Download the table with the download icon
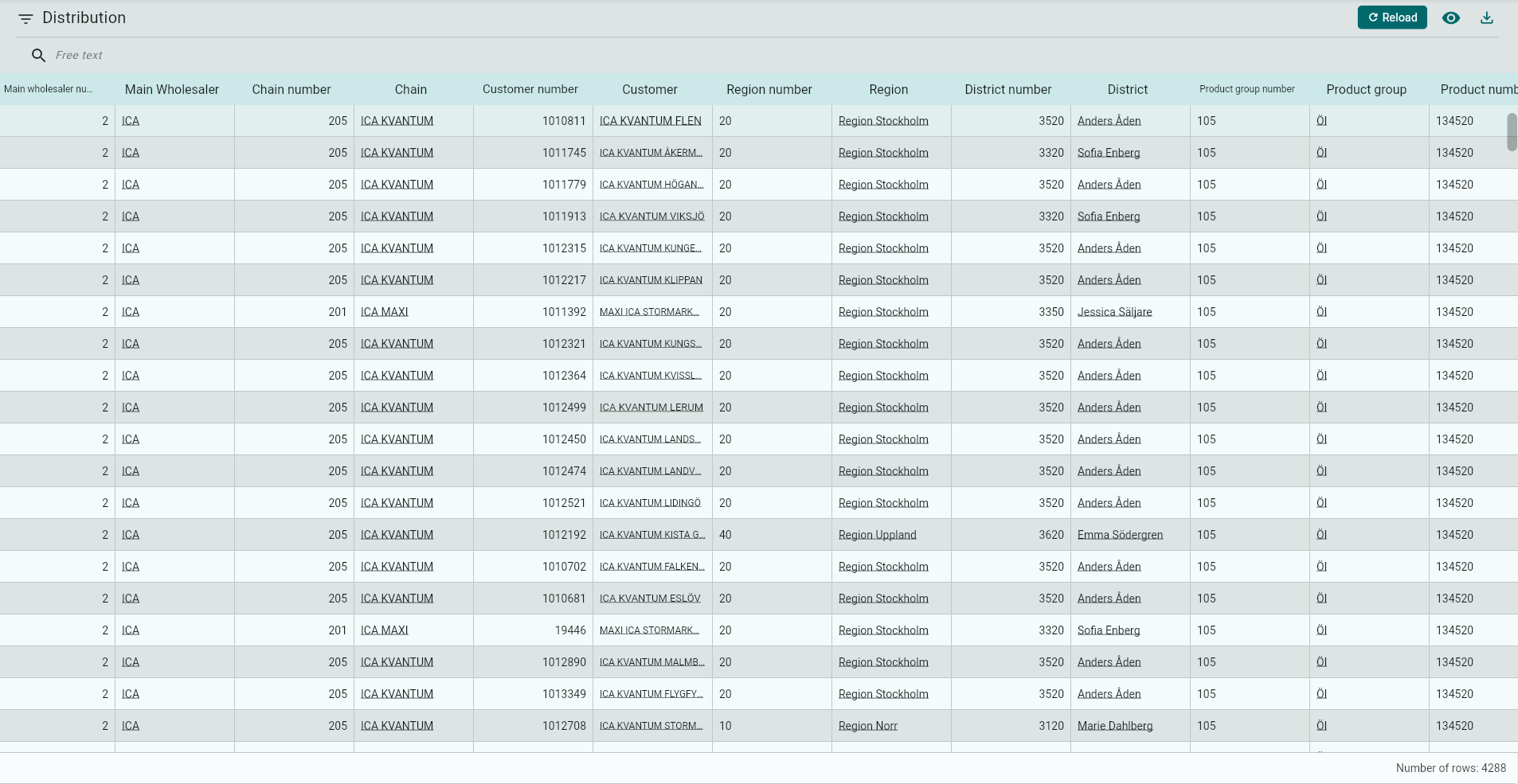 click(x=1487, y=18)
